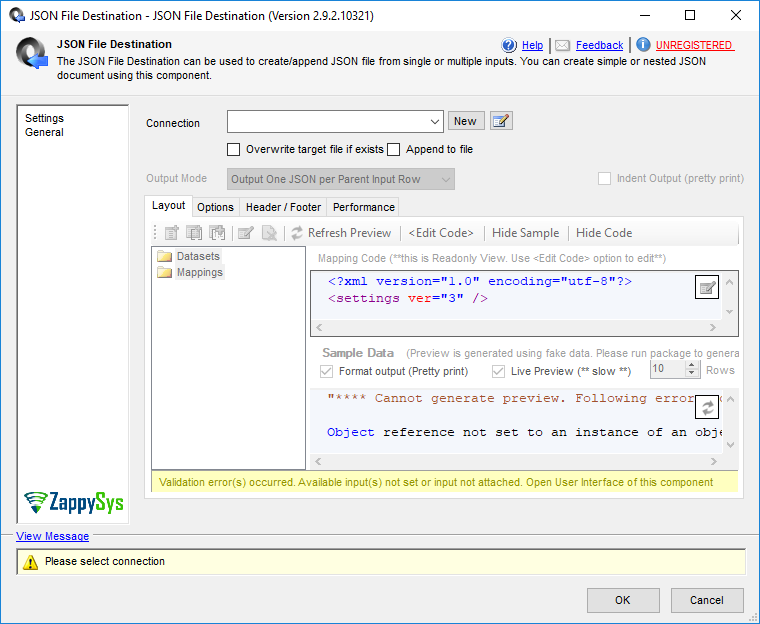Screen dimensions: 760x624
Task: Click the sample Rows number field
Action: (x=667, y=369)
